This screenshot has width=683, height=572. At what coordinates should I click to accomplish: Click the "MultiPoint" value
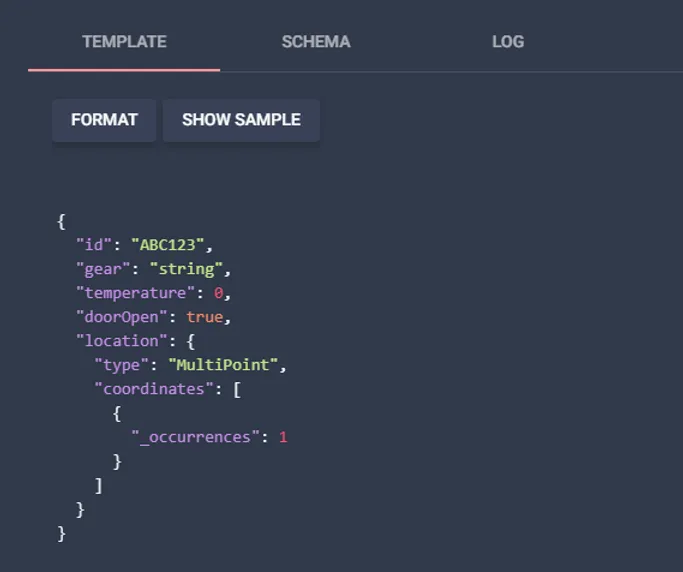pos(223,365)
